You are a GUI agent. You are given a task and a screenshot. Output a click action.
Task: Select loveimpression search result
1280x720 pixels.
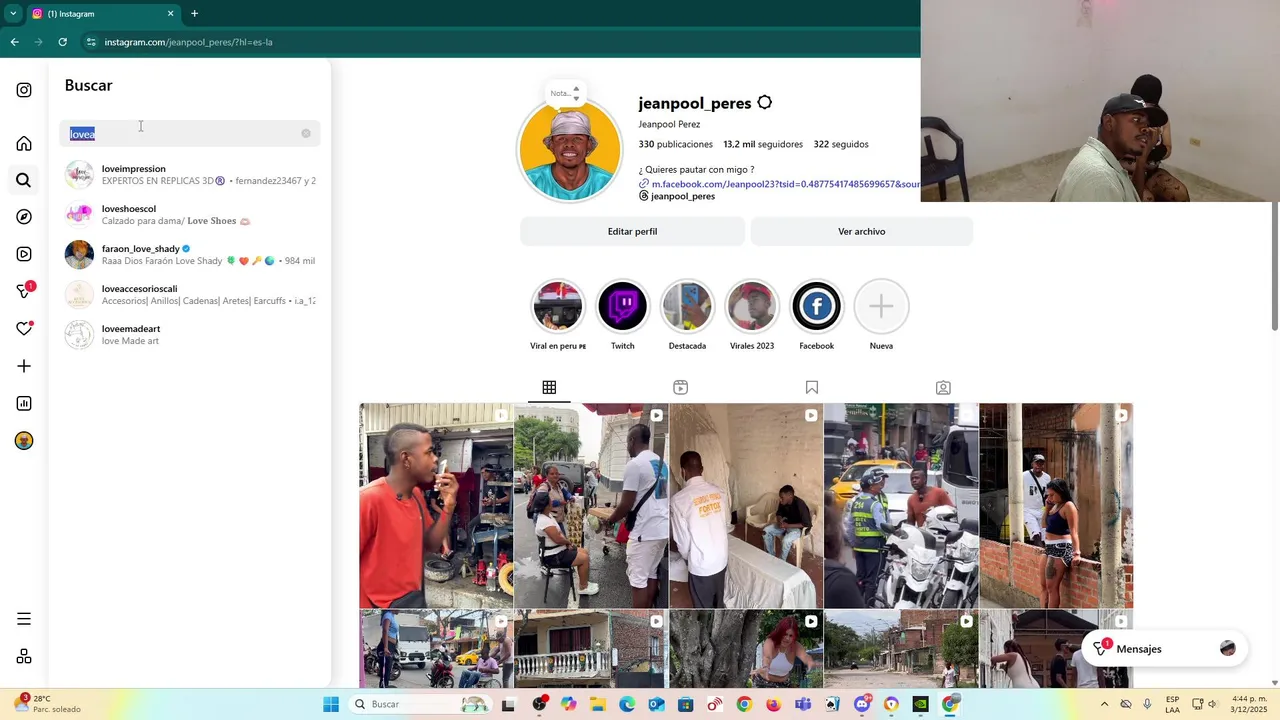pyautogui.click(x=190, y=175)
